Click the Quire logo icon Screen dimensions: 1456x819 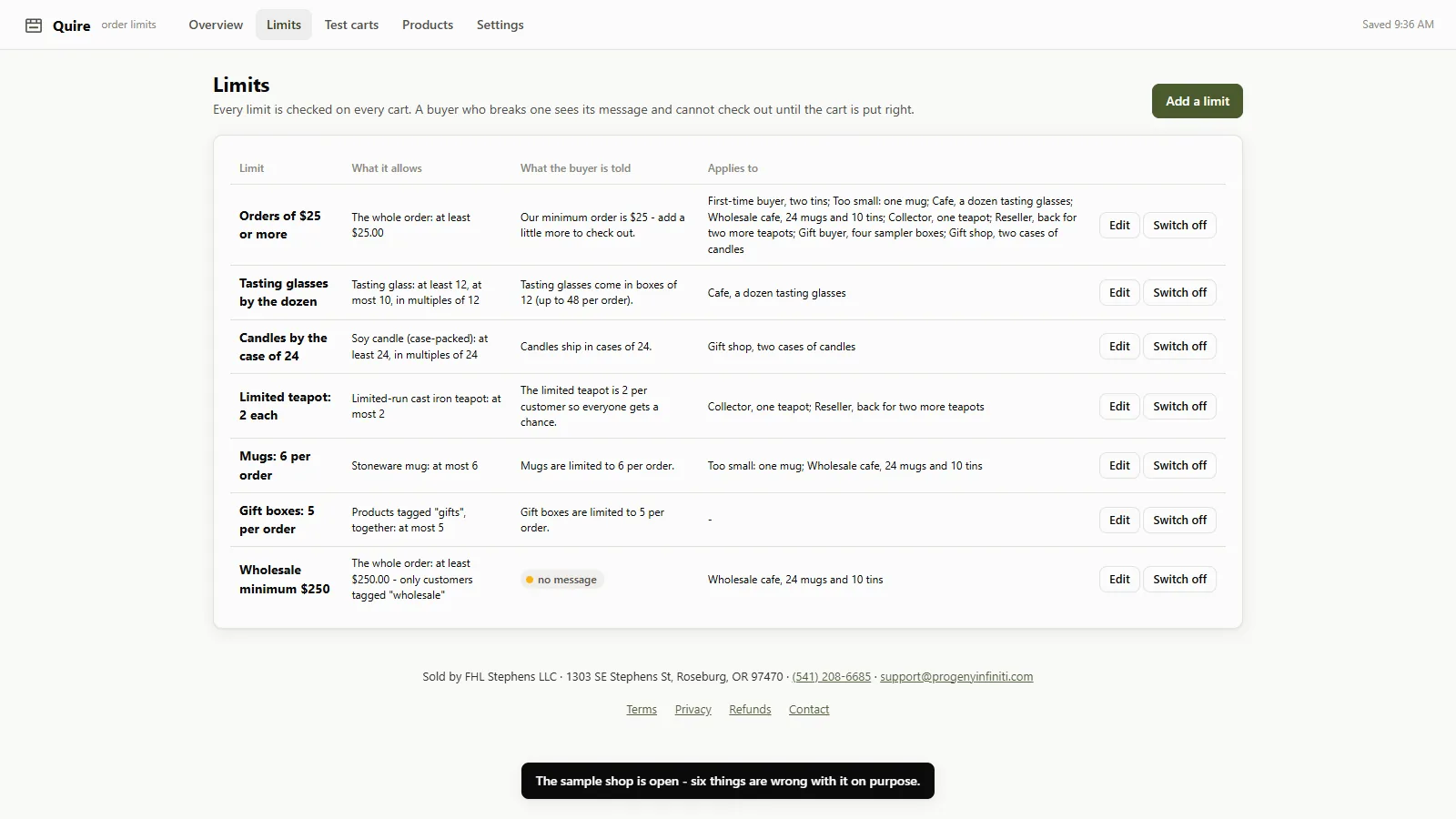34,25
